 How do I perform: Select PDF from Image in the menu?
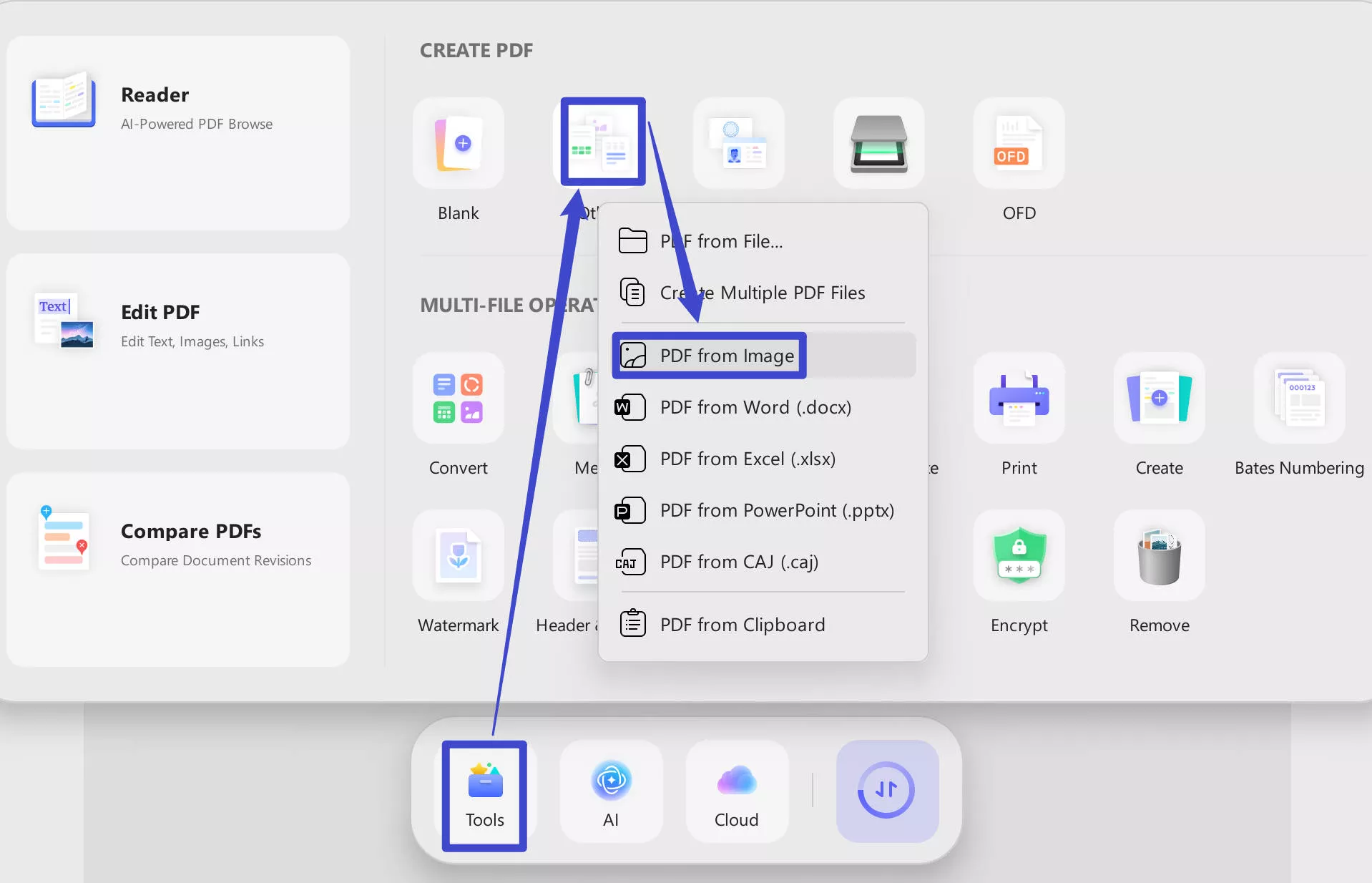pos(726,356)
